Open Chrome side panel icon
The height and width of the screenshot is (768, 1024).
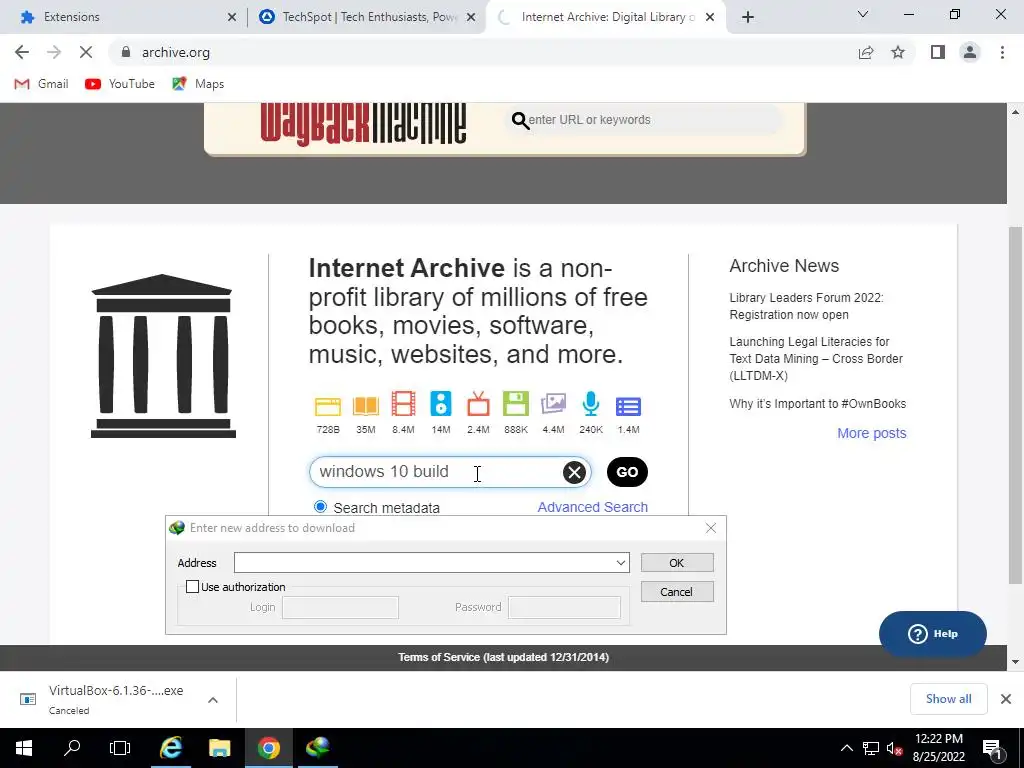tap(938, 52)
